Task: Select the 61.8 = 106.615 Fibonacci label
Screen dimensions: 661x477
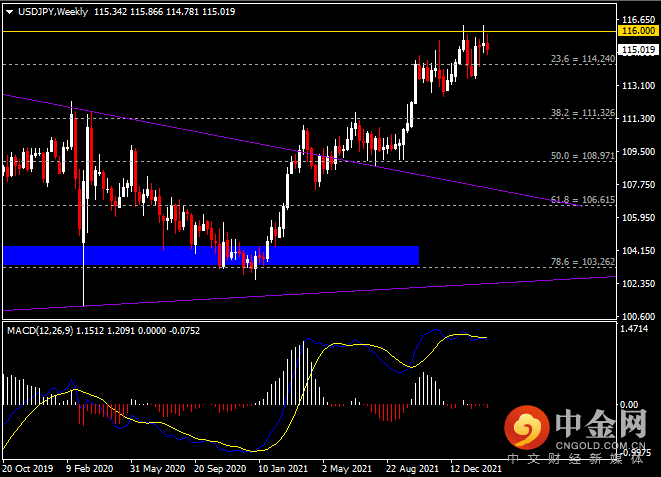Action: [583, 200]
